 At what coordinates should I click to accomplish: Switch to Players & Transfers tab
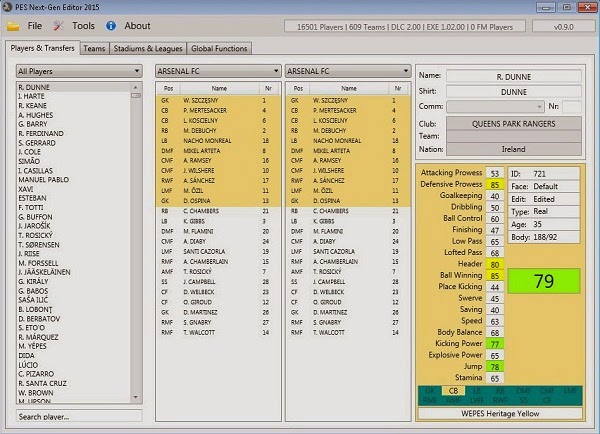(x=42, y=48)
